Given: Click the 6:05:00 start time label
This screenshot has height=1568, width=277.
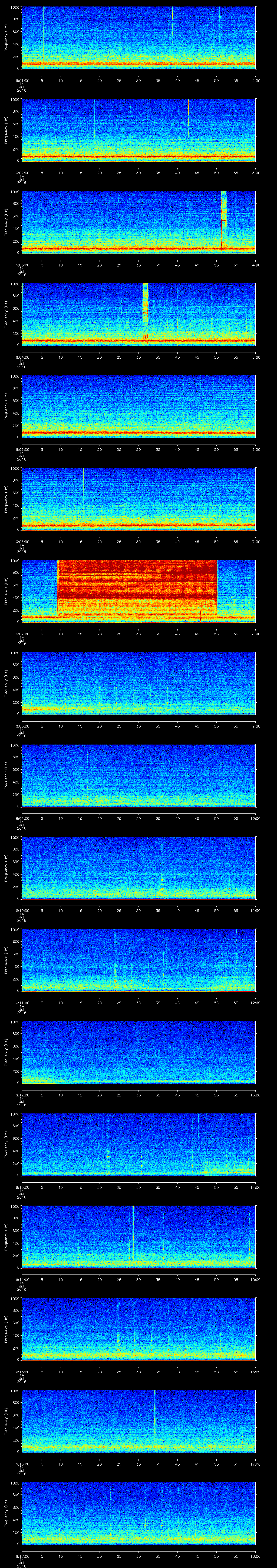Looking at the screenshot, I should tap(22, 449).
